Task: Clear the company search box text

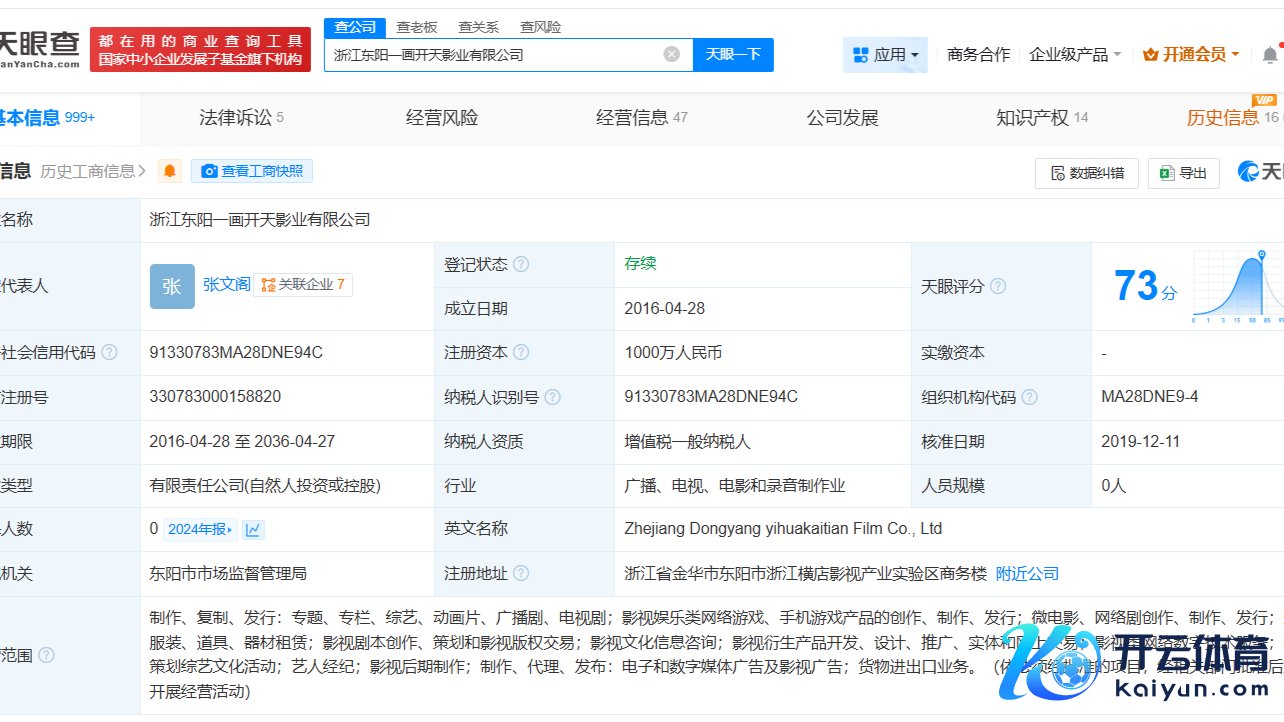Action: (x=671, y=54)
